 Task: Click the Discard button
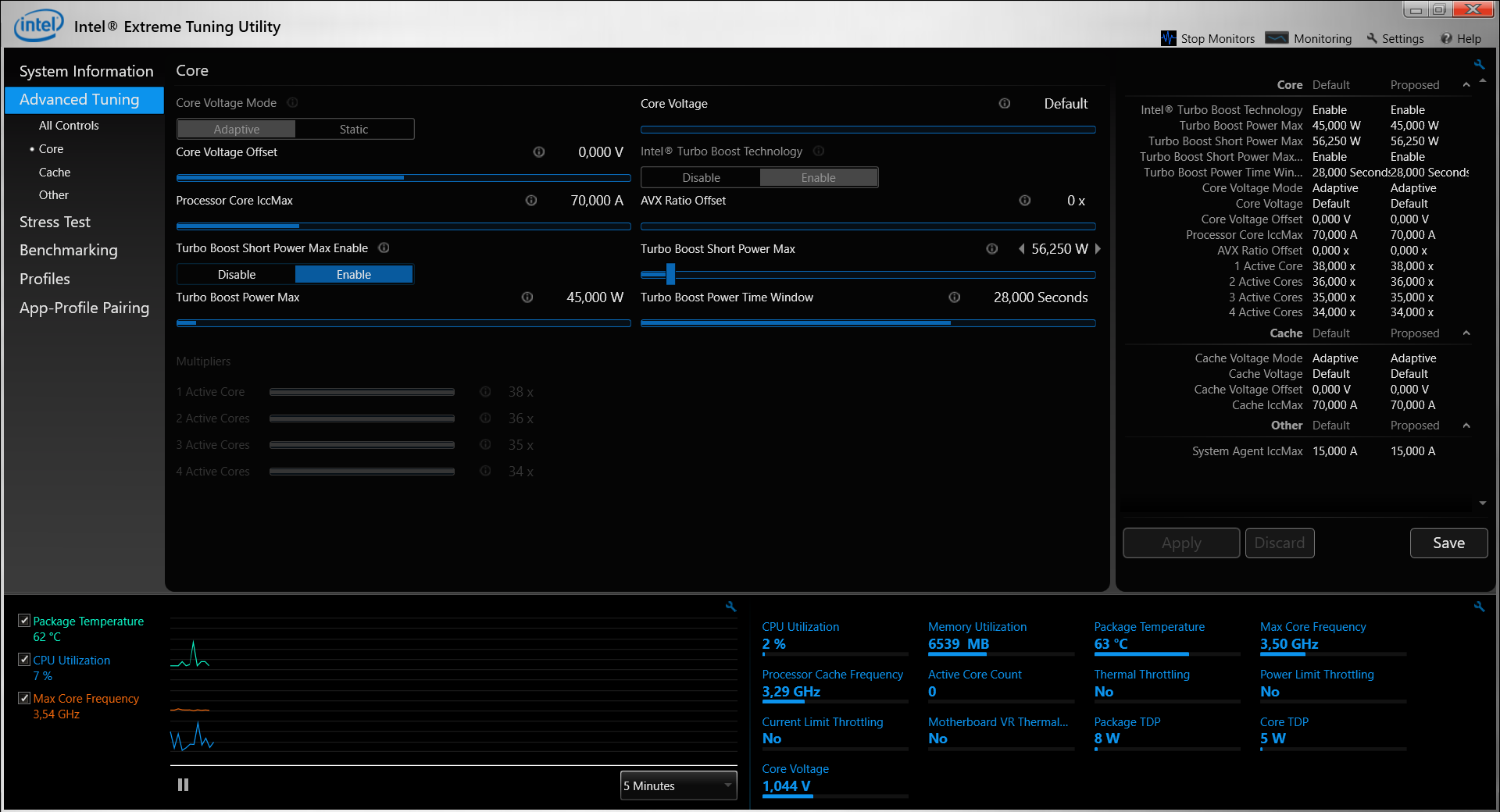click(1280, 543)
